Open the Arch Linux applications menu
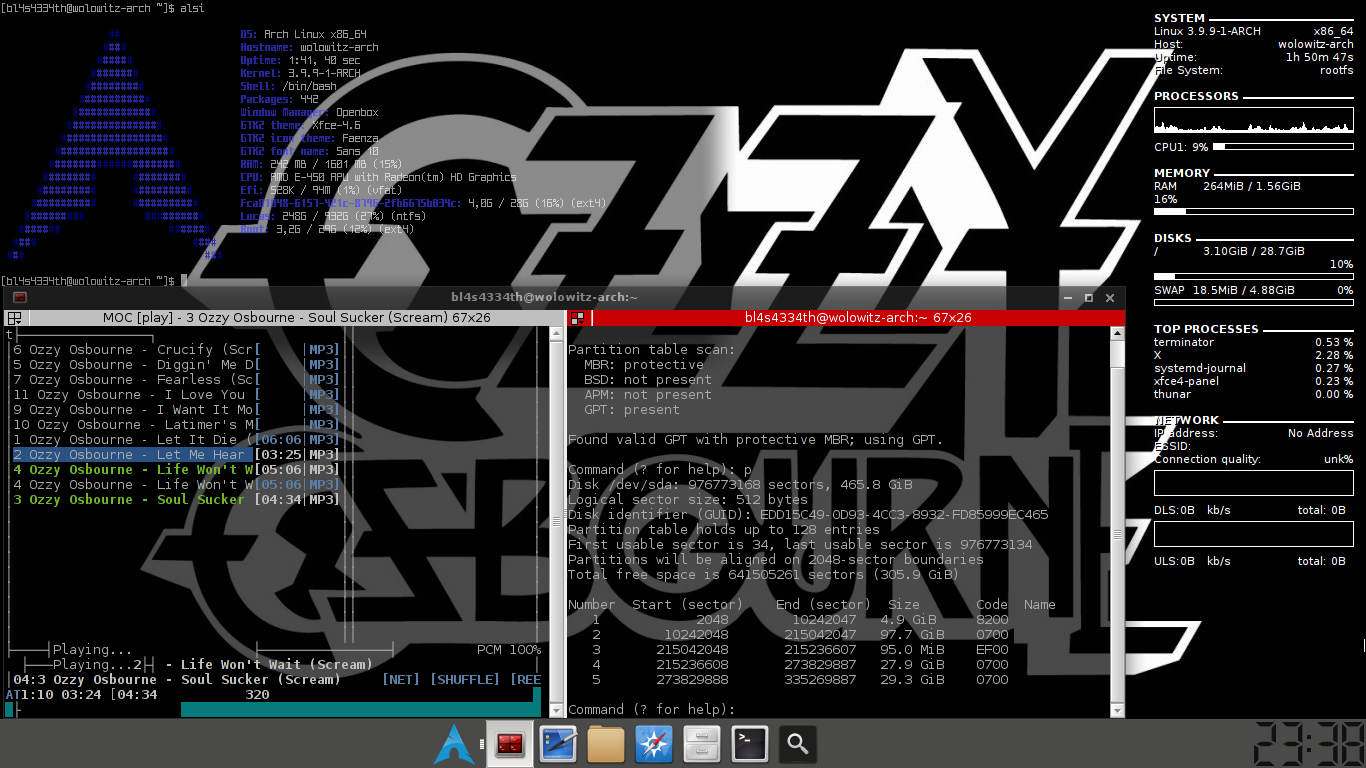Image resolution: width=1366 pixels, height=768 pixels. pos(453,744)
